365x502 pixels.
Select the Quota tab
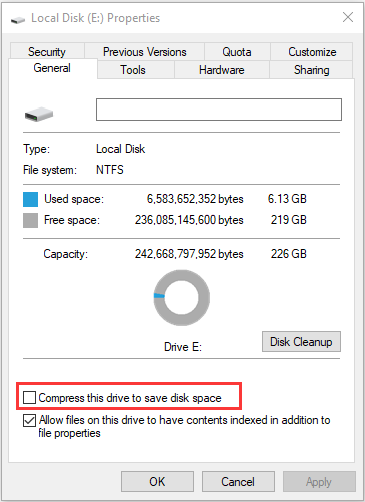[237, 52]
